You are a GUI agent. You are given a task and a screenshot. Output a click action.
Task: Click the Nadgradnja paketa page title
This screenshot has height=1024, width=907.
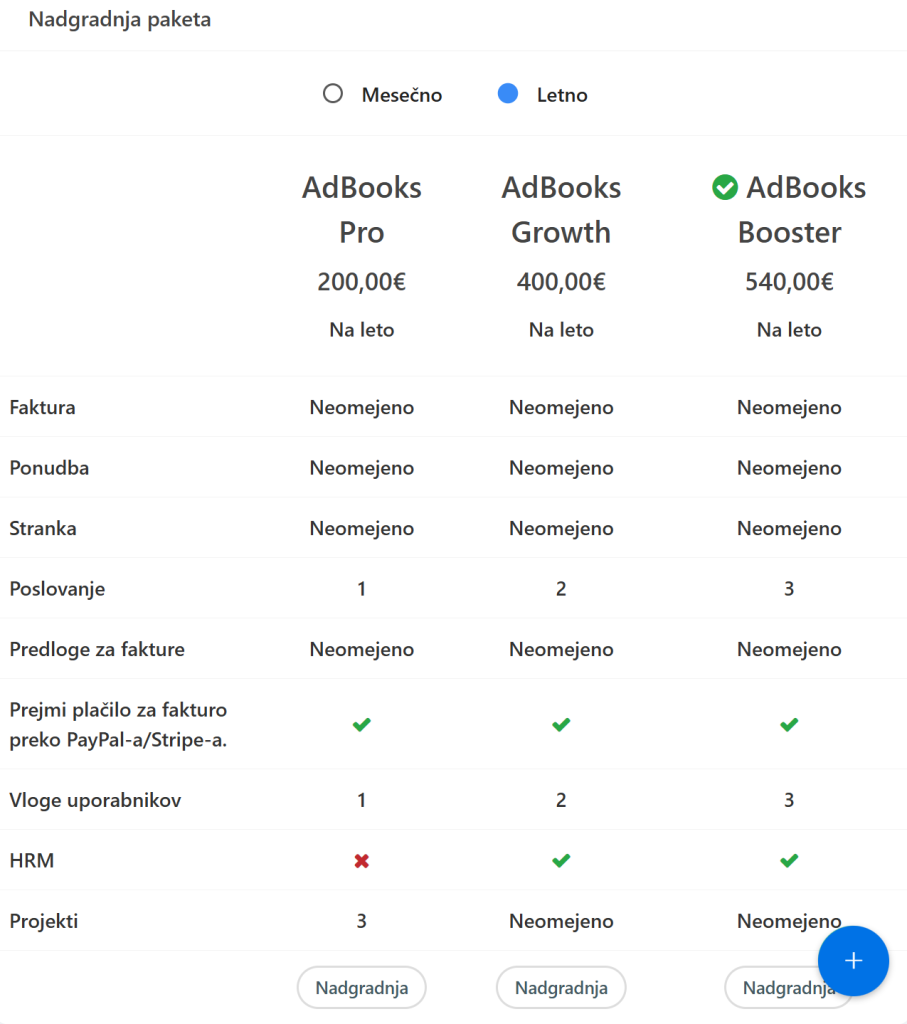pyautogui.click(x=120, y=20)
